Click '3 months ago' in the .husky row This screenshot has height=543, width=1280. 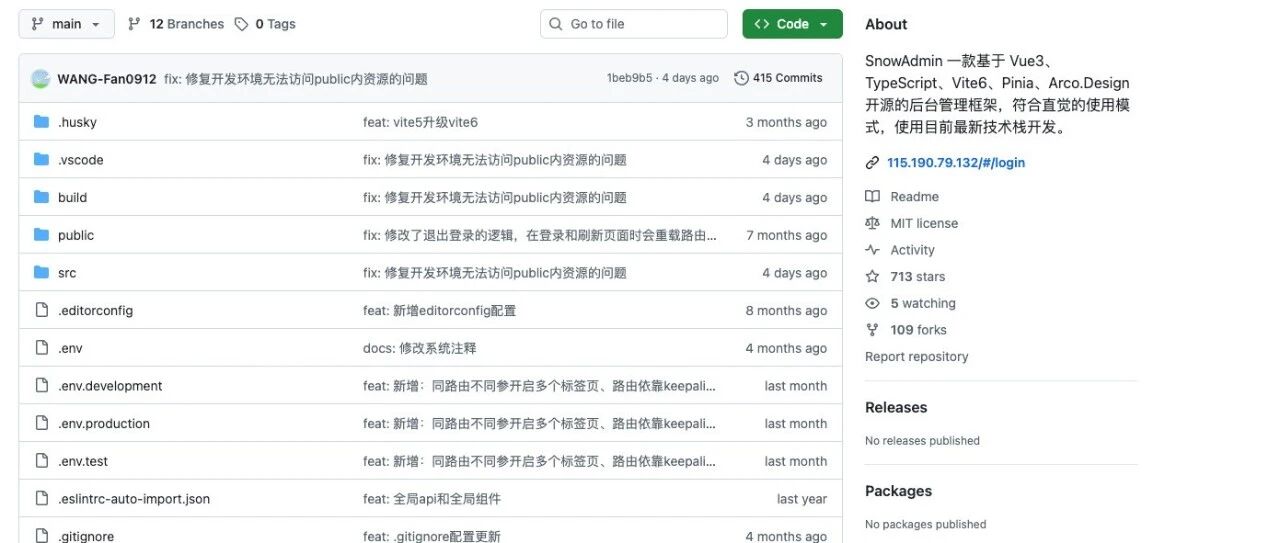point(786,122)
